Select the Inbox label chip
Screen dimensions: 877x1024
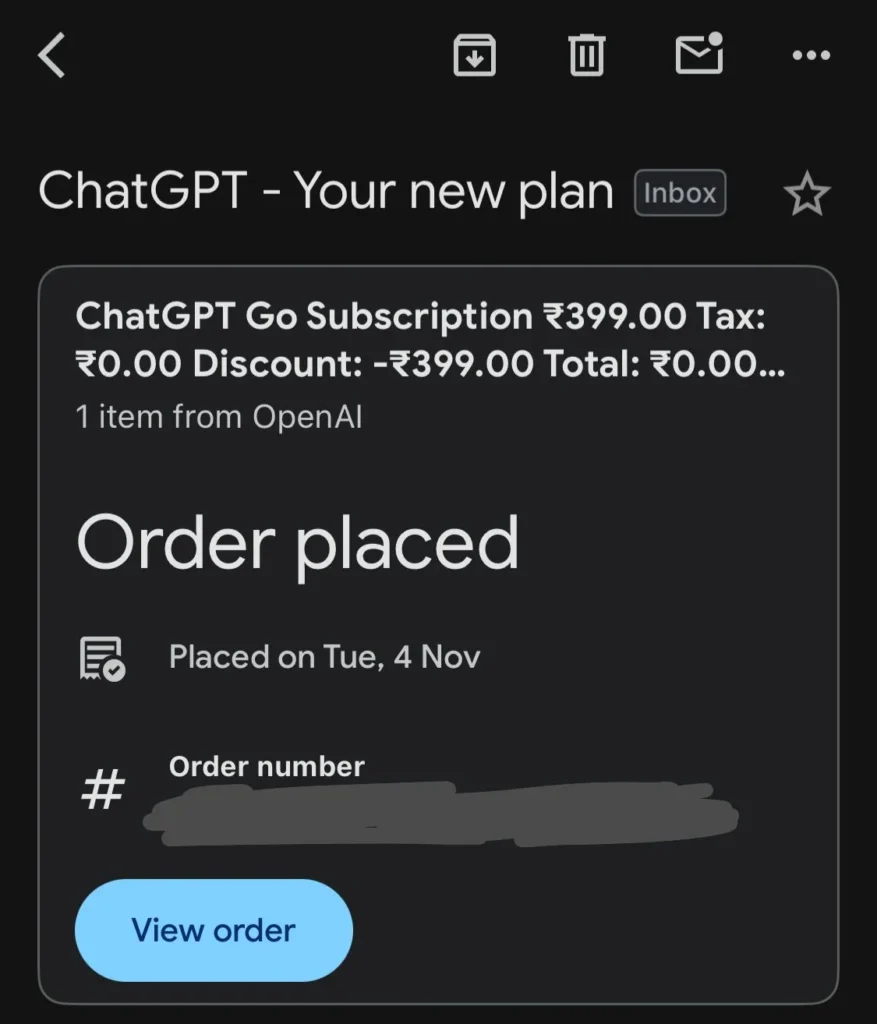pyautogui.click(x=680, y=193)
